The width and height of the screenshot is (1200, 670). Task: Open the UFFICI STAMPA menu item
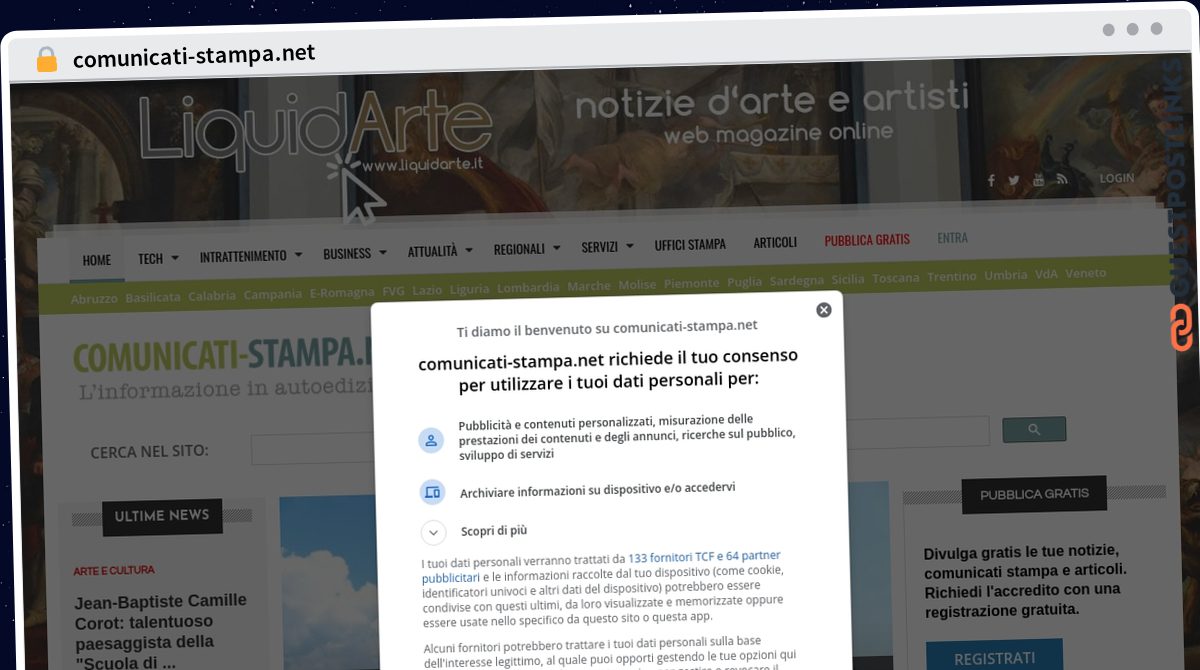coord(690,244)
